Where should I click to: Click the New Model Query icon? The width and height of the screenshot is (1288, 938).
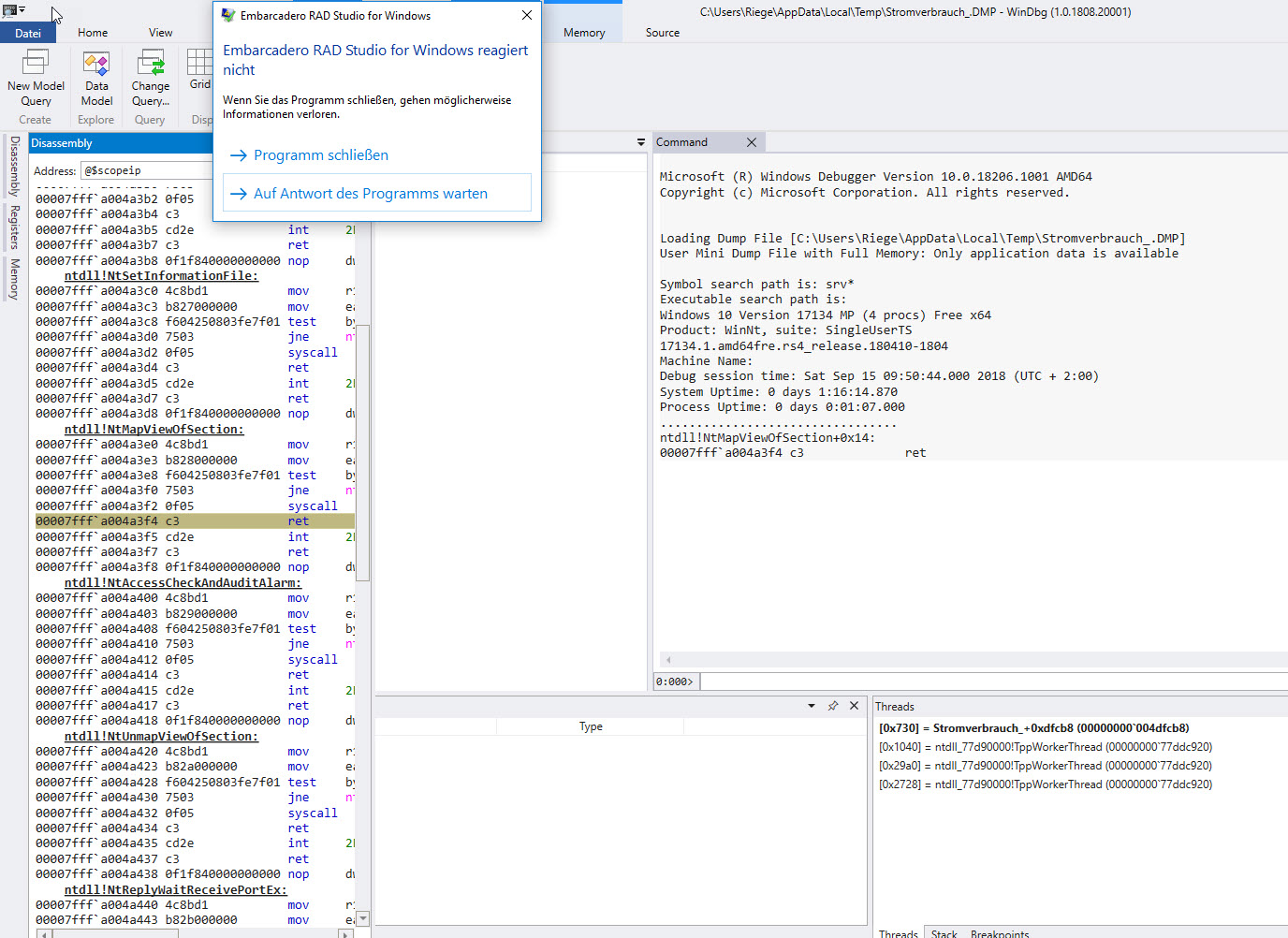click(36, 63)
